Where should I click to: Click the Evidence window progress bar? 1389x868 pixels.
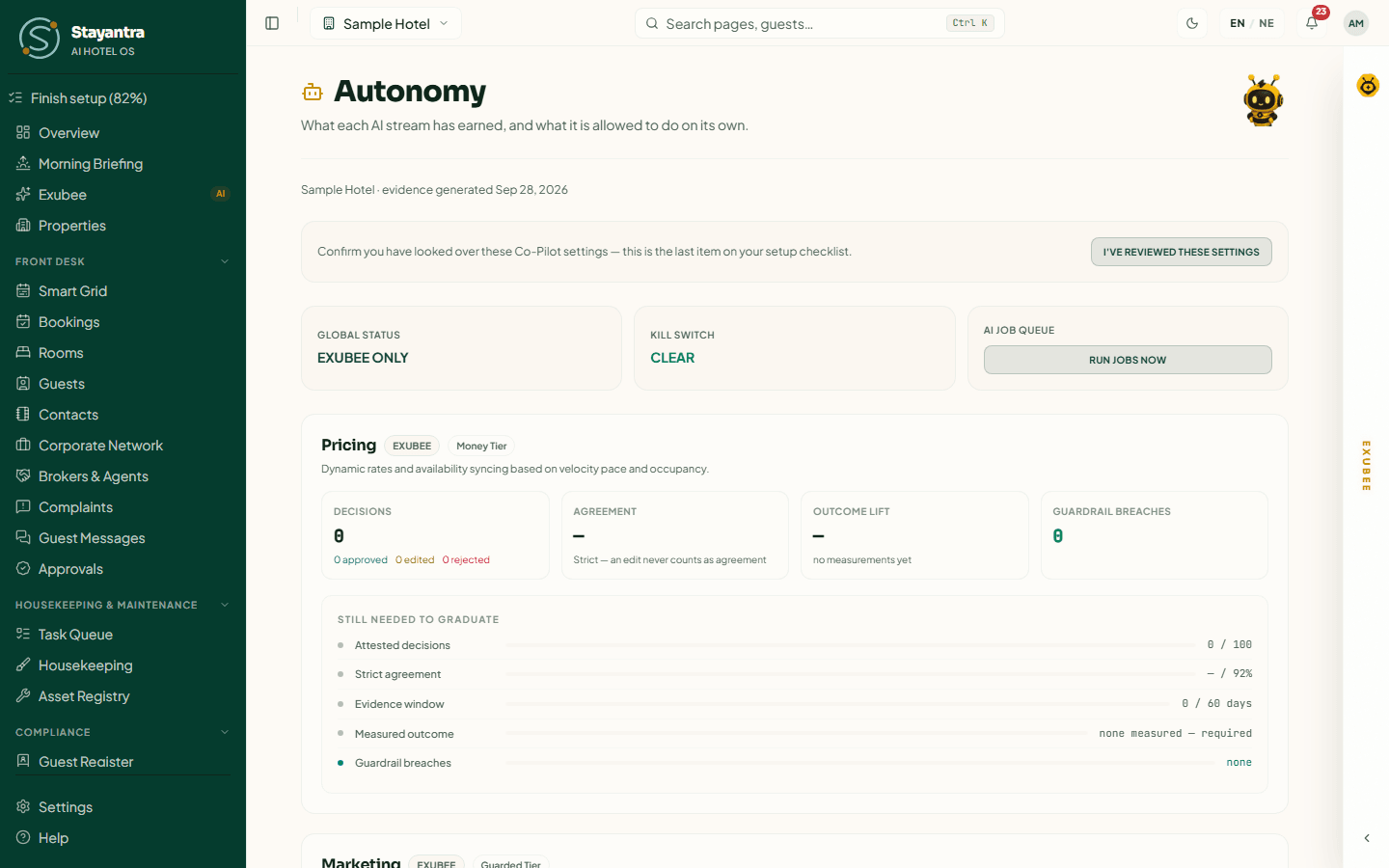[x=839, y=704]
